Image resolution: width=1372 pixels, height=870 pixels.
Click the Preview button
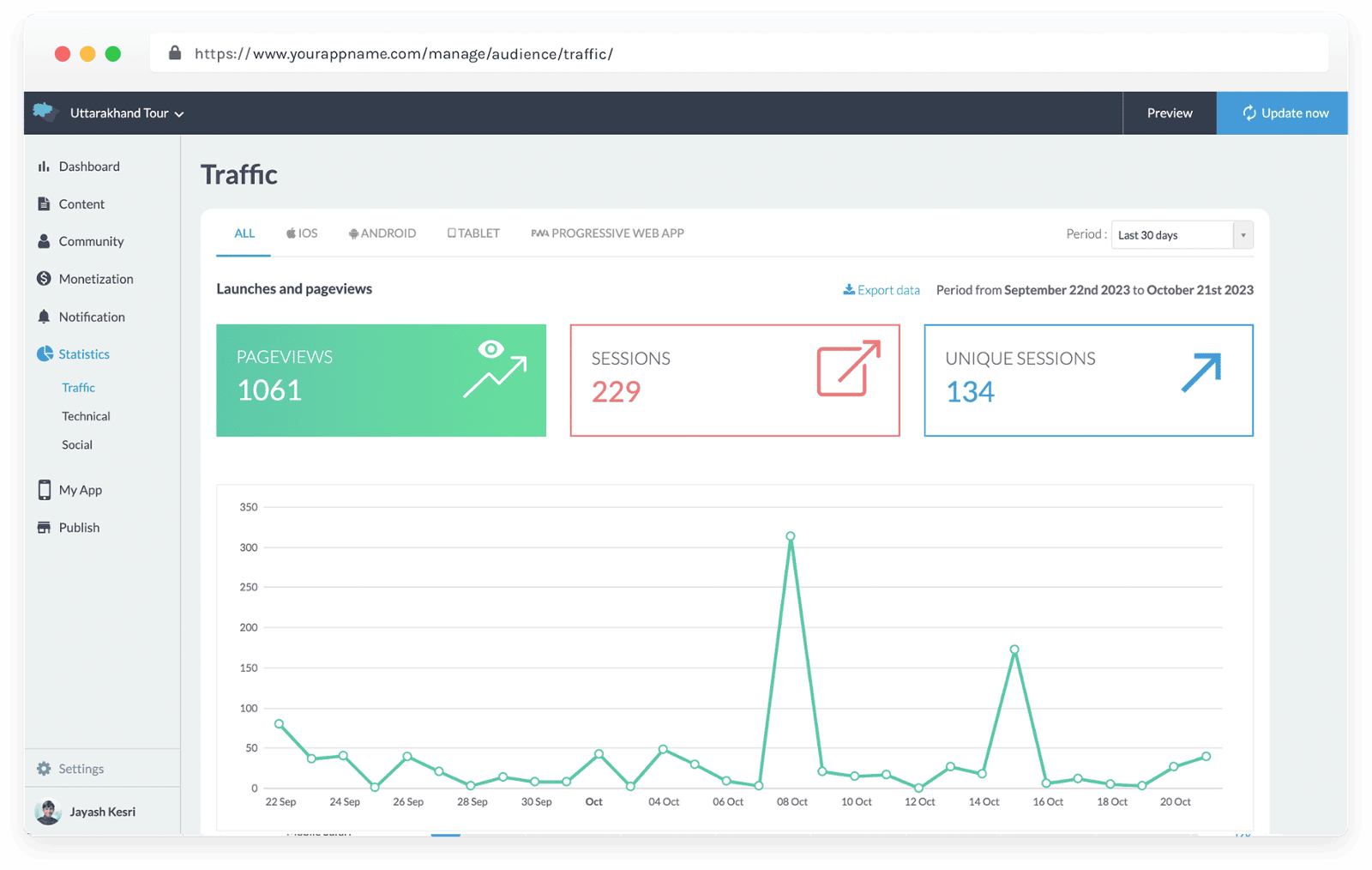pyautogui.click(x=1169, y=113)
